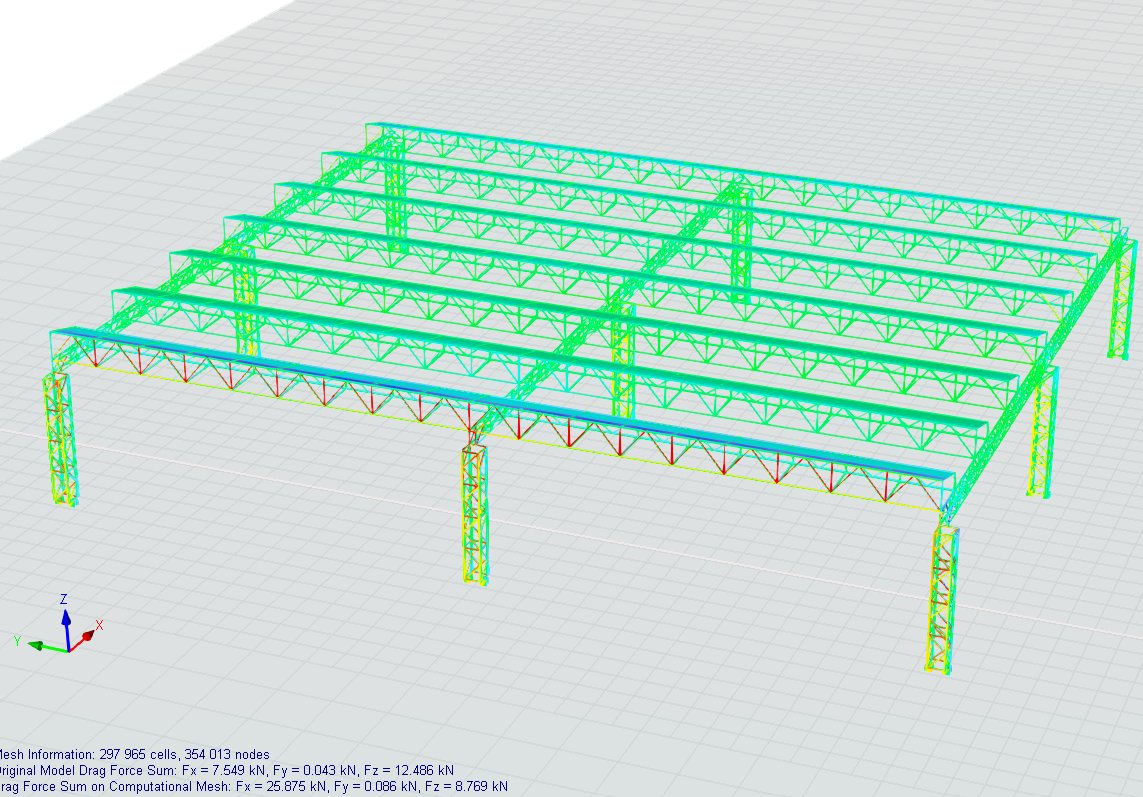Click the front left corner truss column
The width and height of the screenshot is (1143, 797).
coord(60,439)
